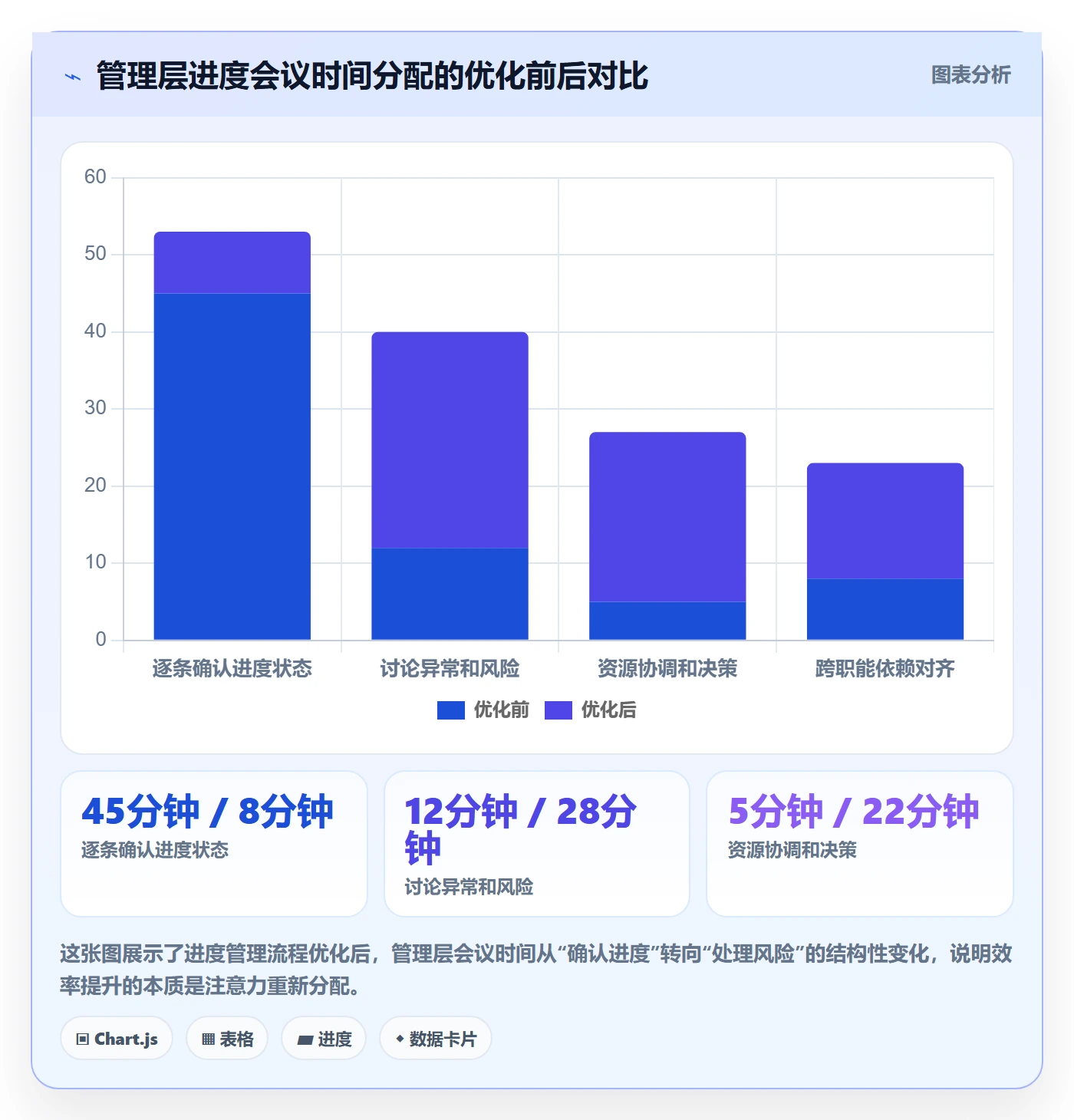The image size is (1074, 1120).
Task: Click the description paragraph starting with 这张图展示了
Action: tap(536, 970)
